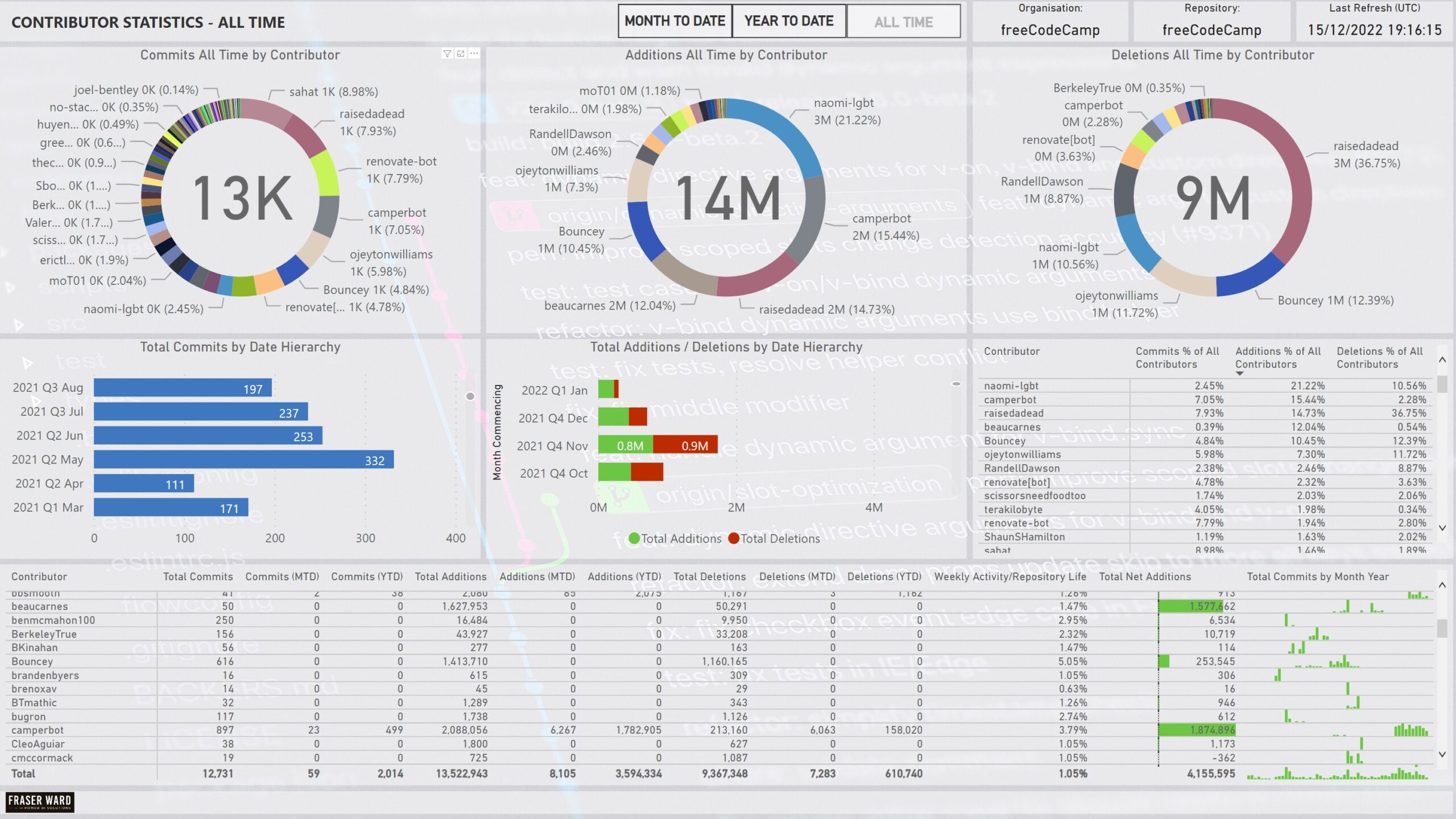Switch to YEAR TO DATE view
Screen dimensions: 1456x819
point(789,21)
